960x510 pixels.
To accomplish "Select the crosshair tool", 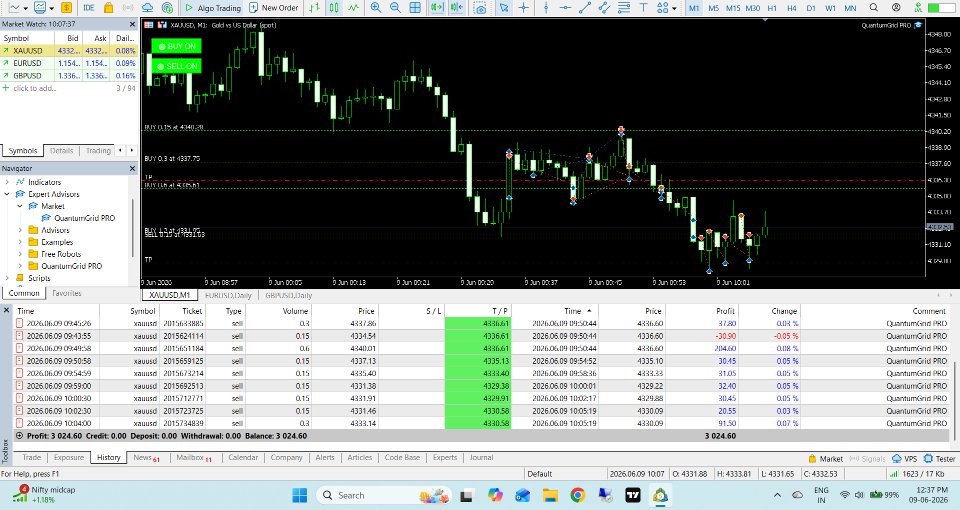I will click(523, 8).
